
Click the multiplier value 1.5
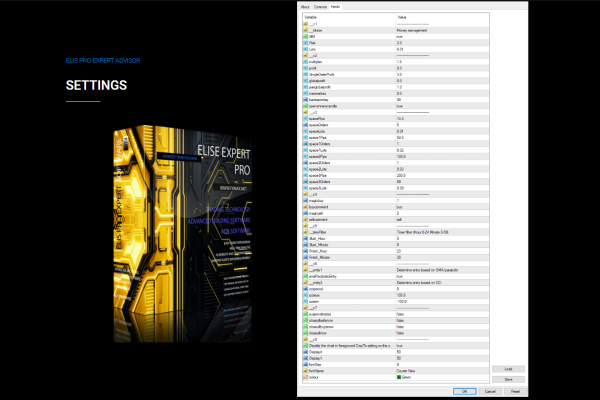point(399,62)
